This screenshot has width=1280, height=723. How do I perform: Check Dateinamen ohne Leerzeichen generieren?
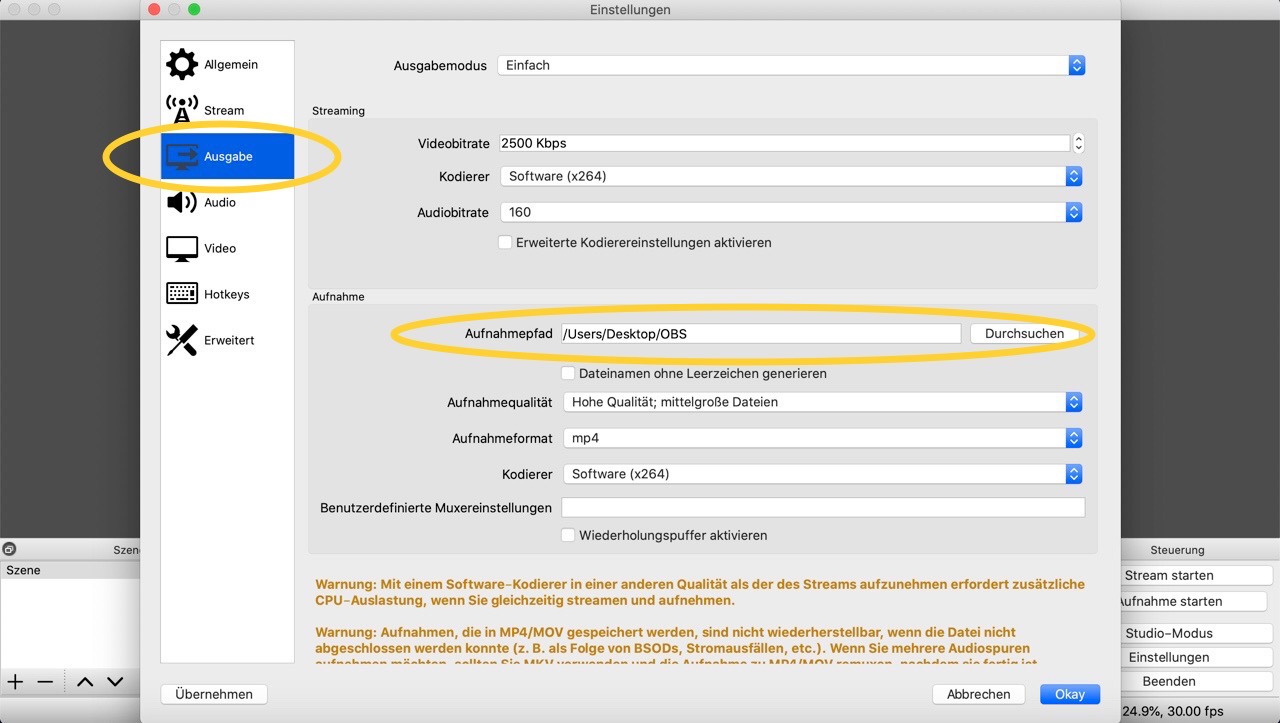568,374
